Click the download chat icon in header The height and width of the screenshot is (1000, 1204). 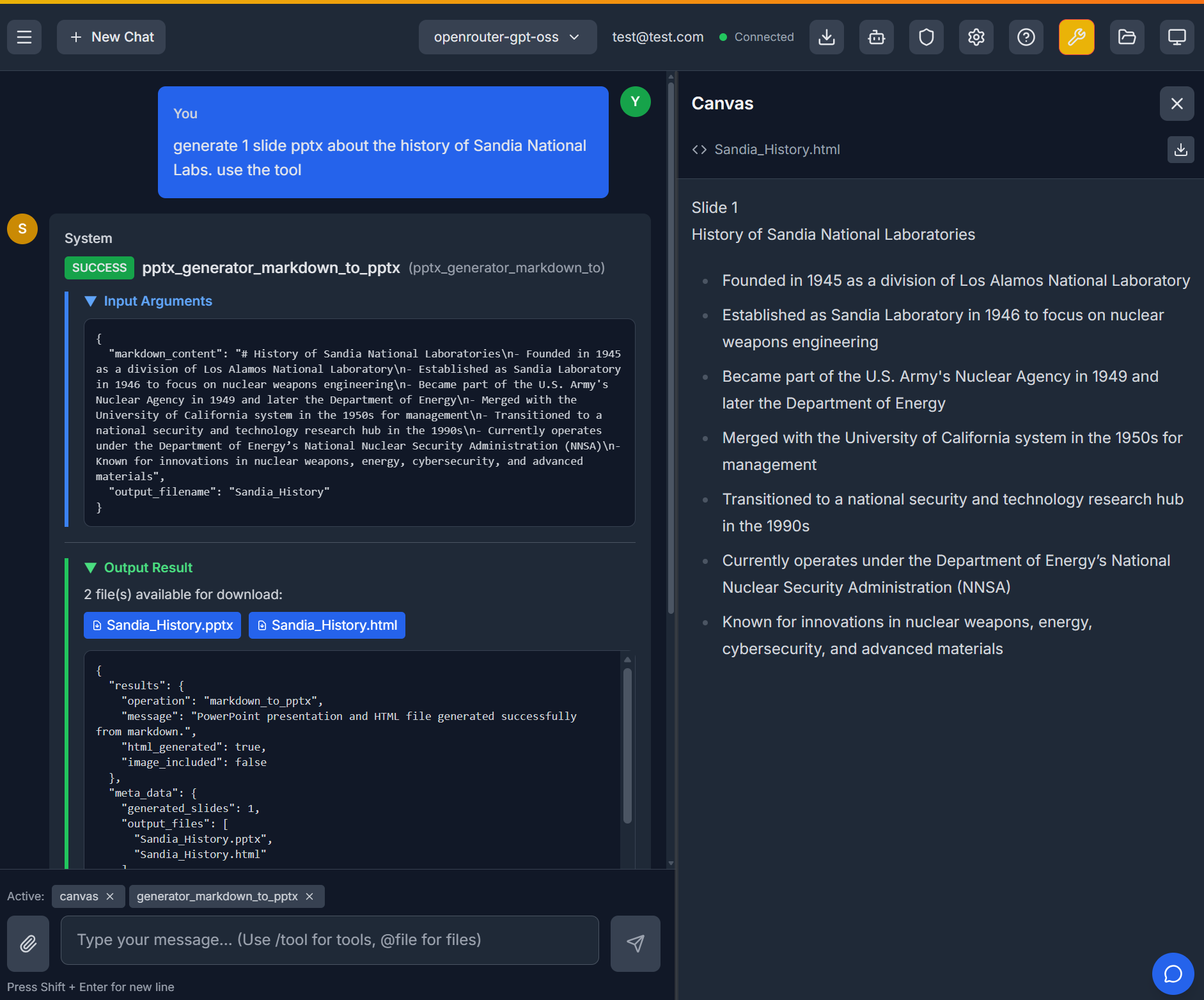(x=827, y=37)
